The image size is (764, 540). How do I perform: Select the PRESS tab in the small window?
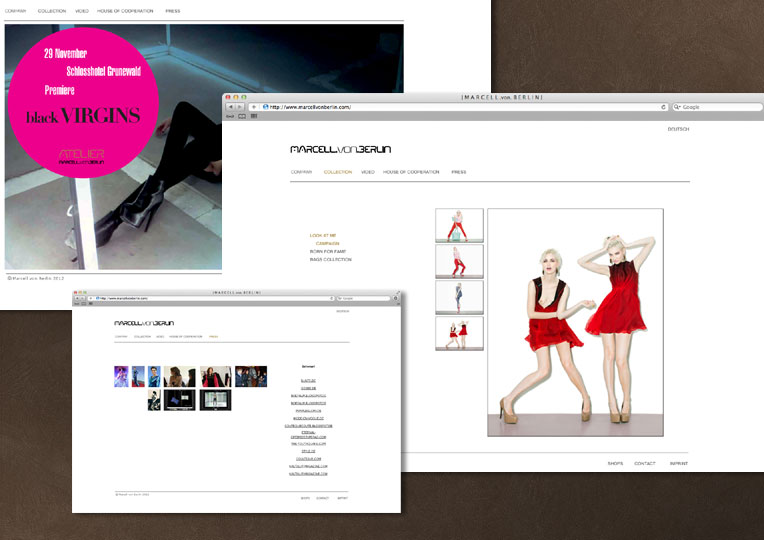213,337
